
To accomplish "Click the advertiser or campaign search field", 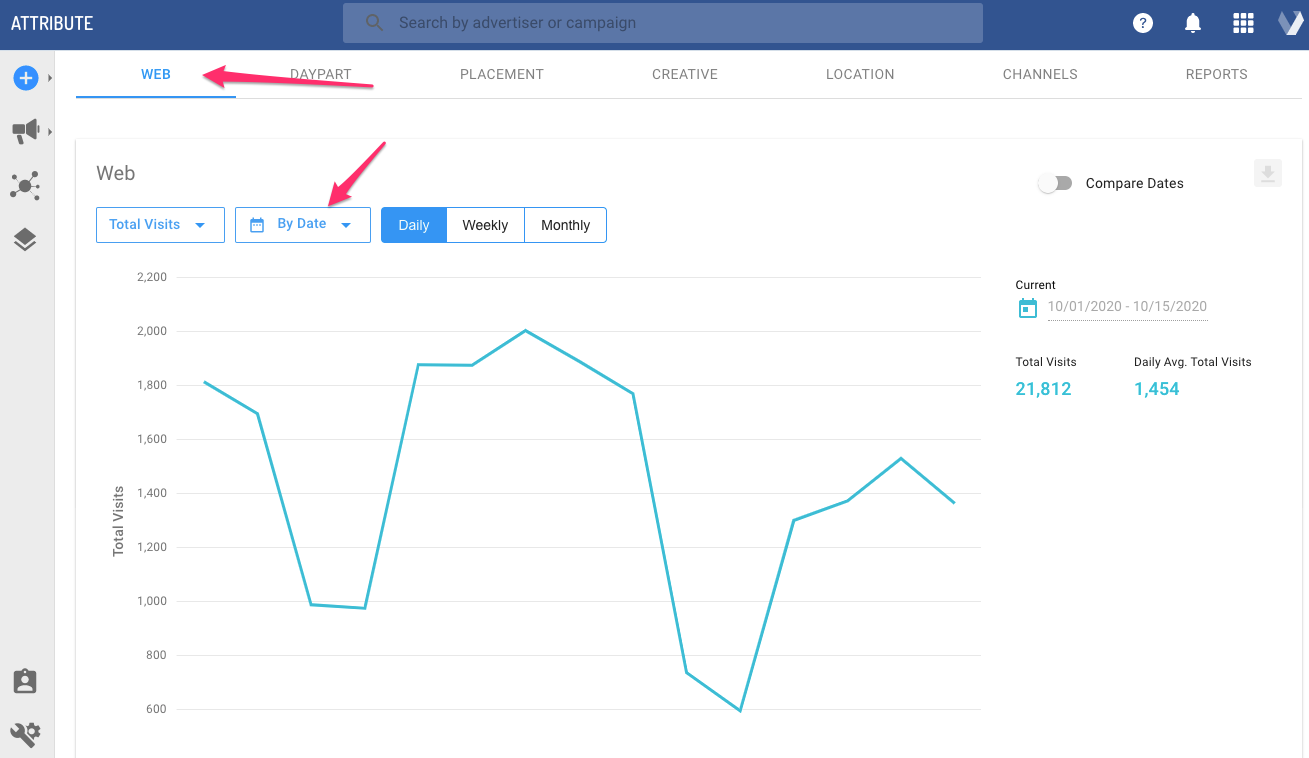I will tap(662, 23).
